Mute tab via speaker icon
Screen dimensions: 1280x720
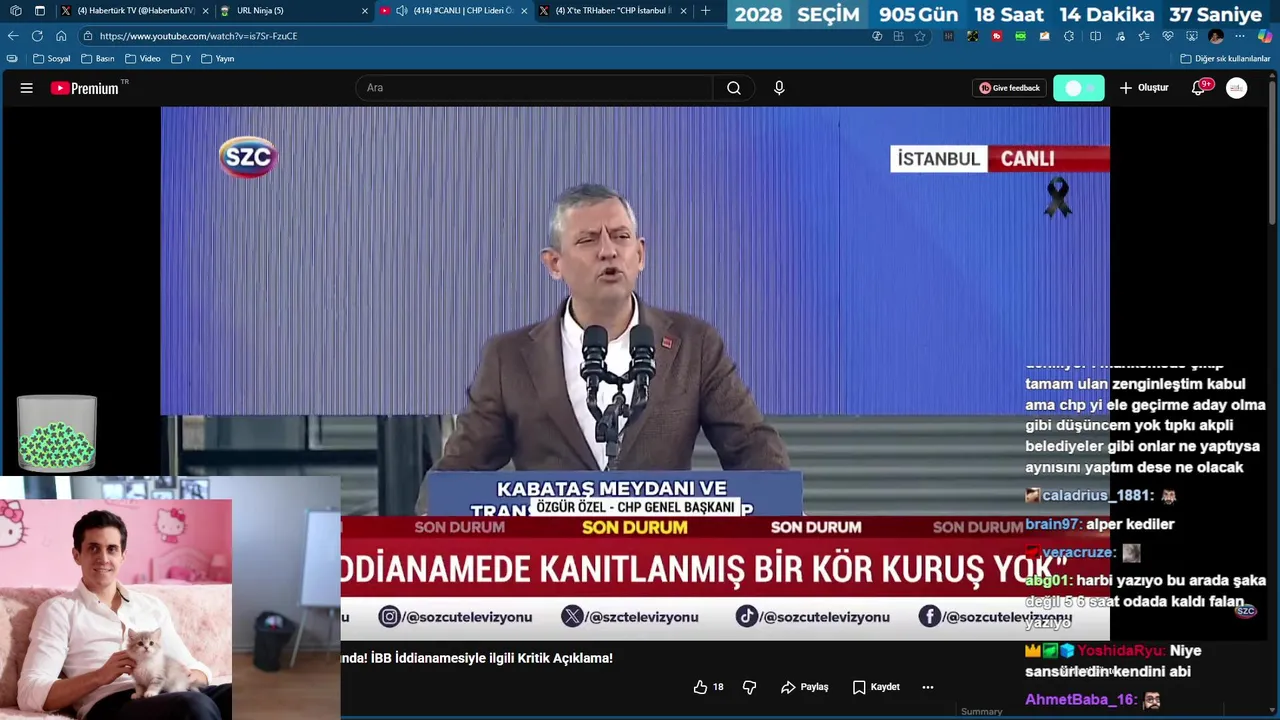(402, 11)
